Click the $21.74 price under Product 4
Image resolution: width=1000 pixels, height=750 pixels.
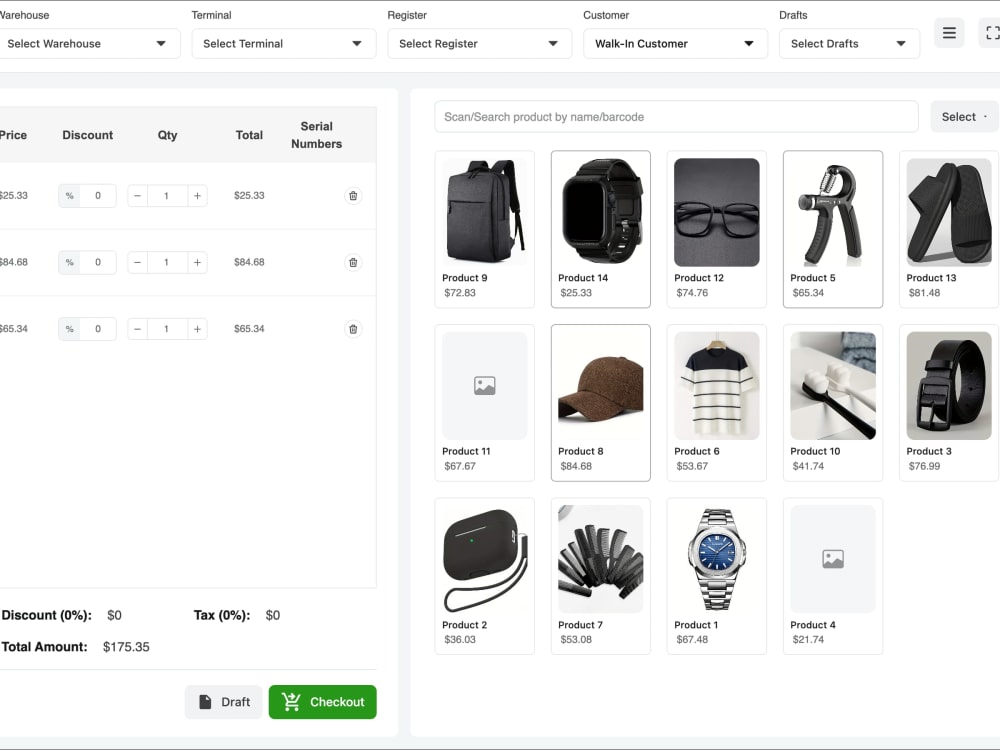808,640
